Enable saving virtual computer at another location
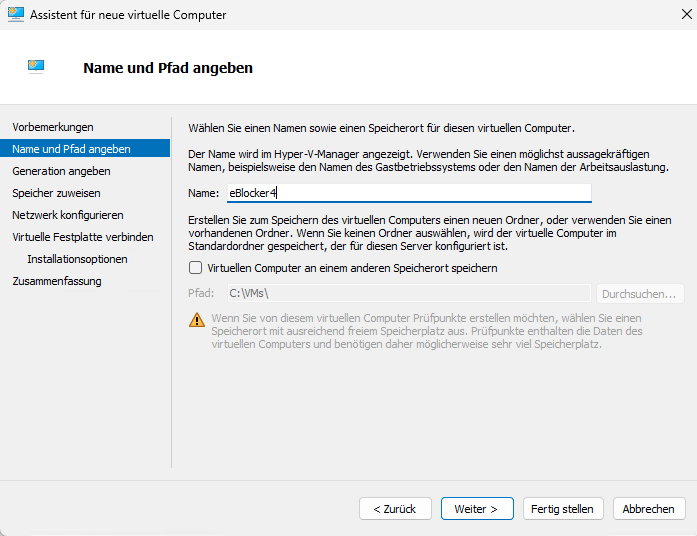Viewport: 697px width, 536px height. [x=195, y=268]
